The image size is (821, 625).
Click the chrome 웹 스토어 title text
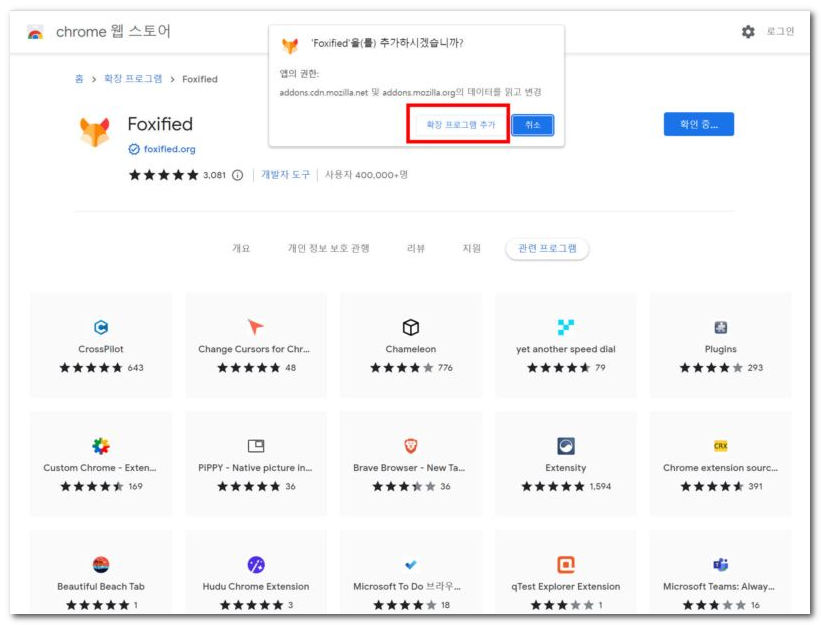pyautogui.click(x=113, y=31)
